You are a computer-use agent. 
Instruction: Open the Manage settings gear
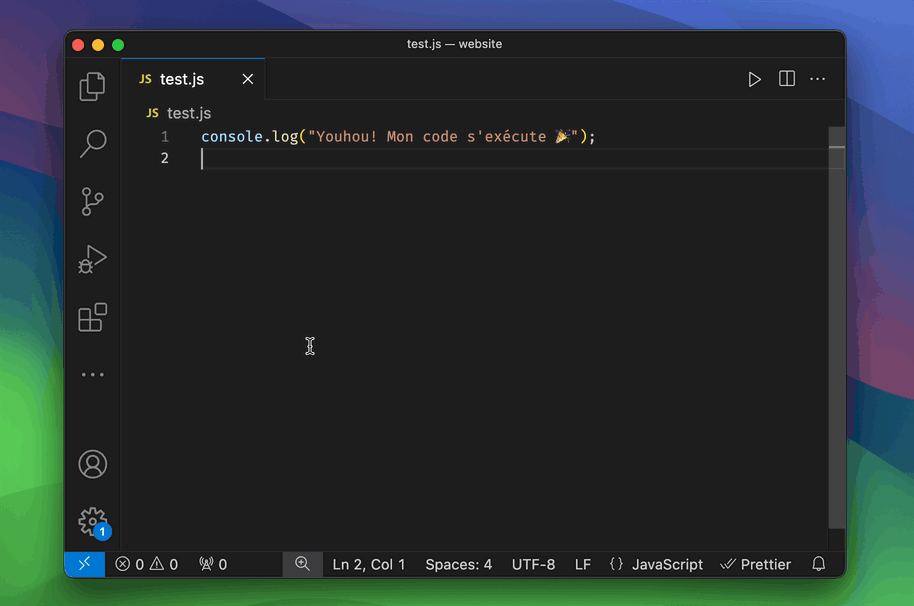[x=93, y=522]
